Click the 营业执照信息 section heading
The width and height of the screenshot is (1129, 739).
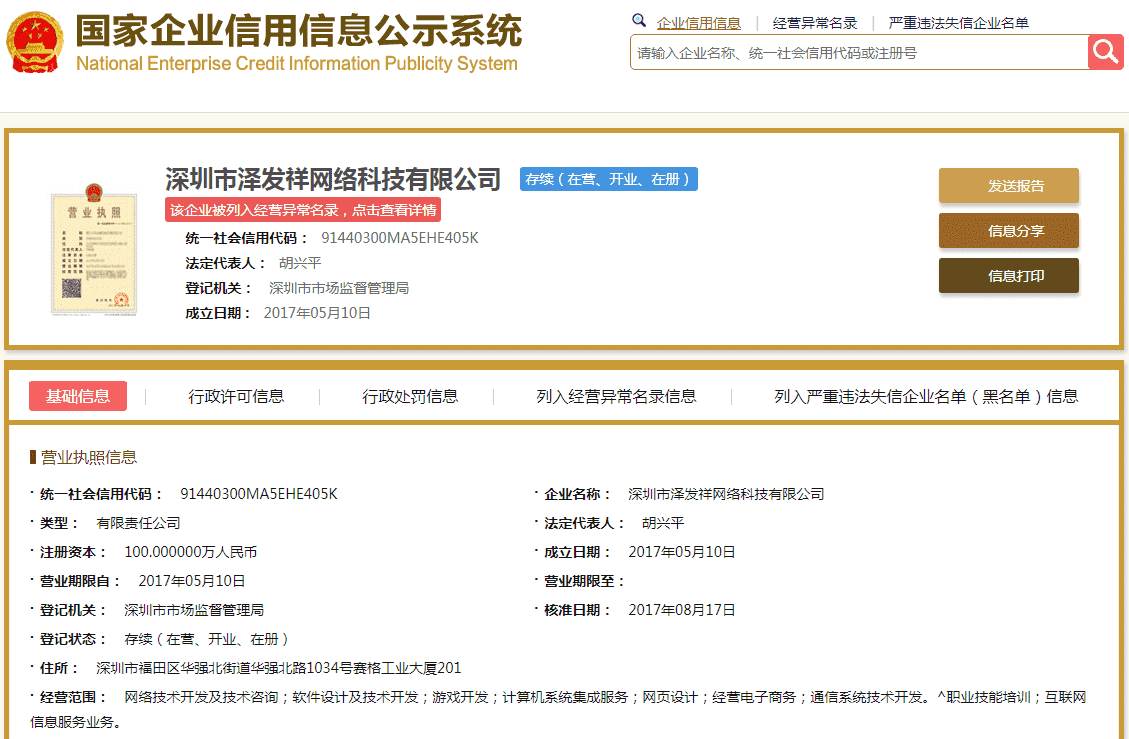click(89, 457)
